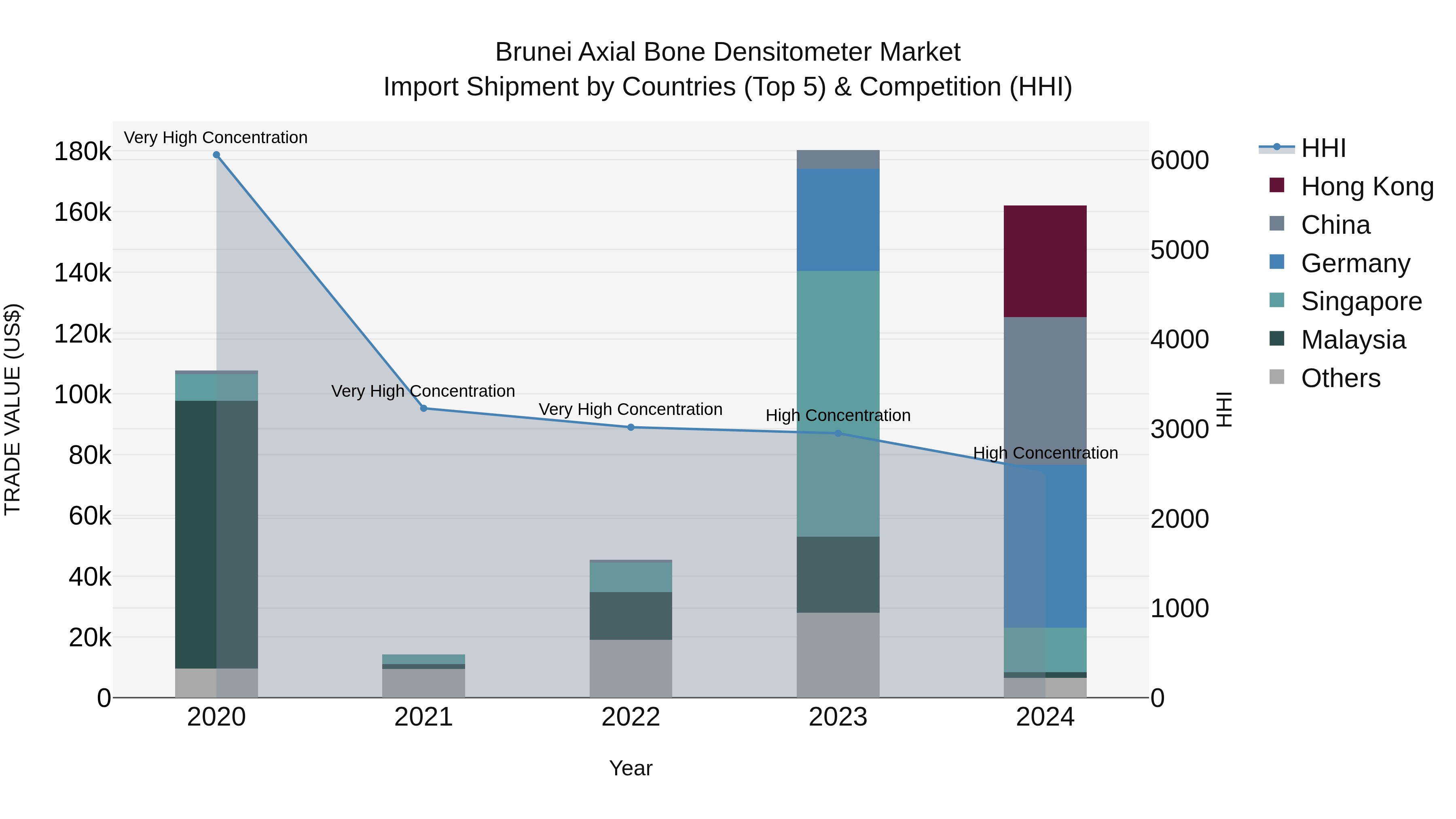The height and width of the screenshot is (819, 1456).
Task: Click the Singapore segment of 2022 bar
Action: (x=631, y=578)
